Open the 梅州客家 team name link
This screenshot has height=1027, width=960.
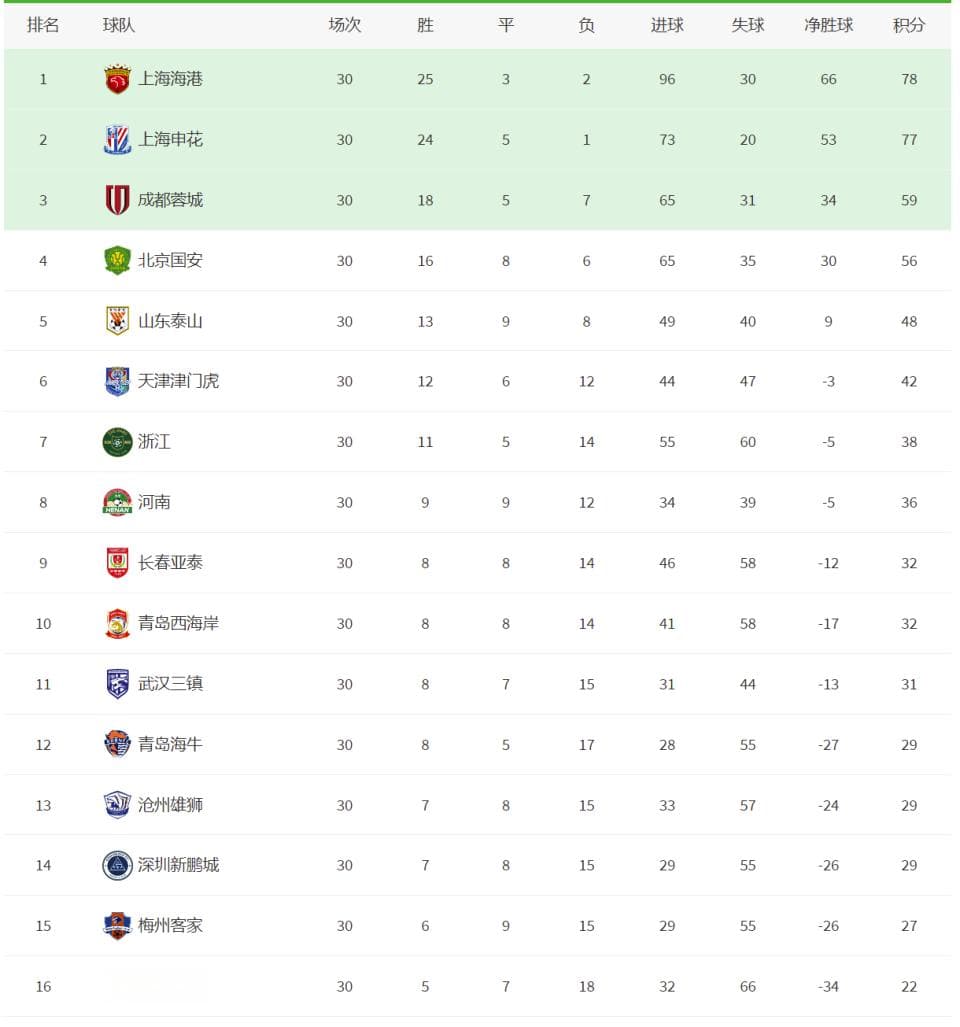[x=170, y=925]
